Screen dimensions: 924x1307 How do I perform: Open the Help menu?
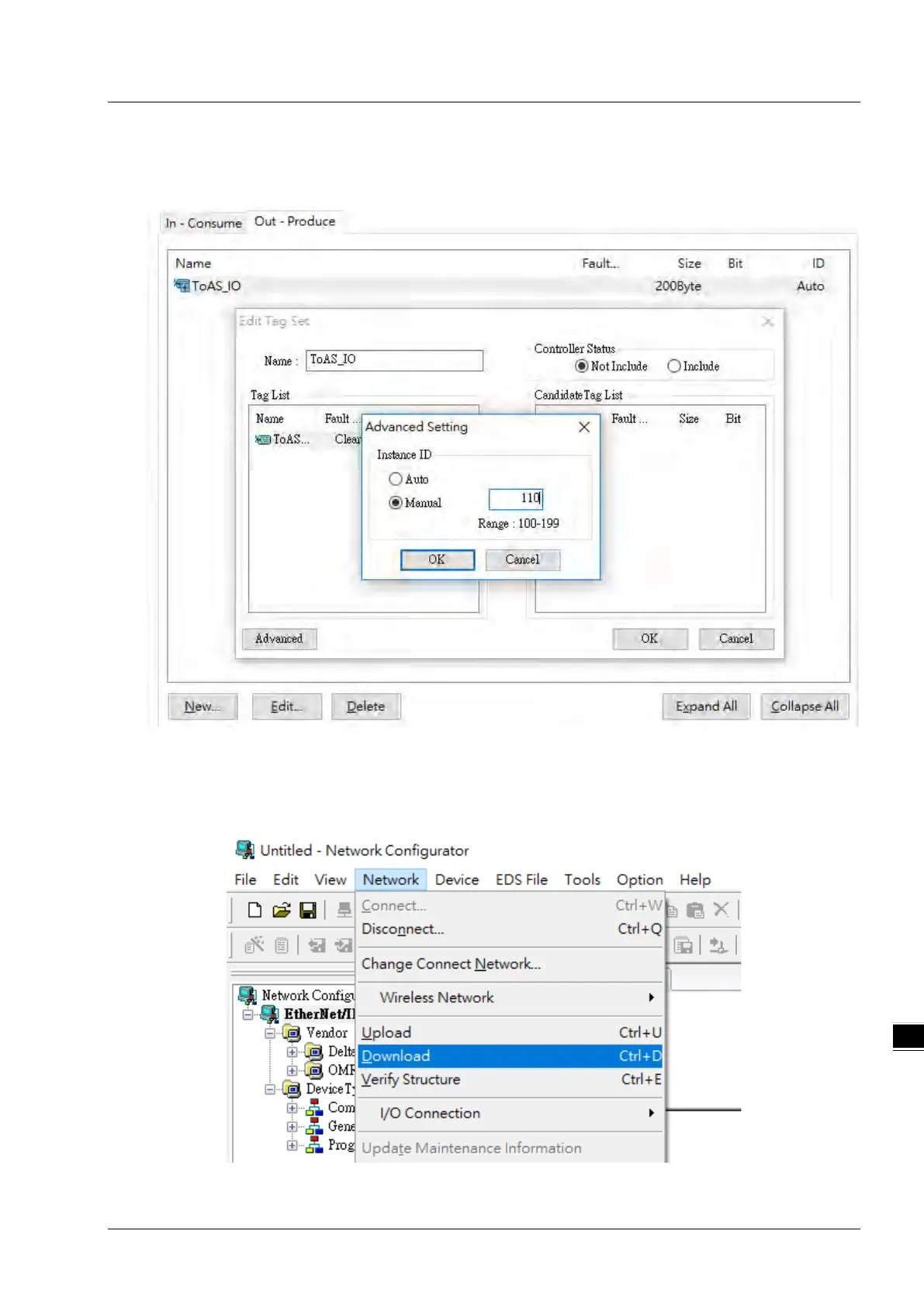695,879
